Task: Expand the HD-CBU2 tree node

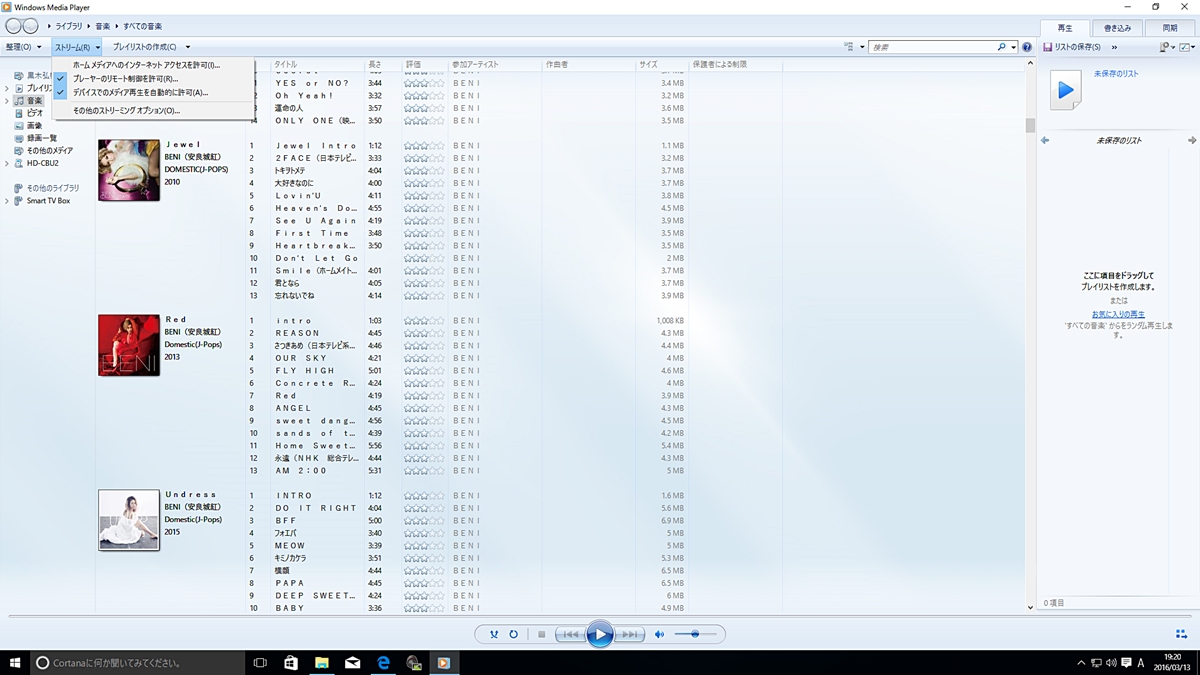Action: tap(6, 163)
